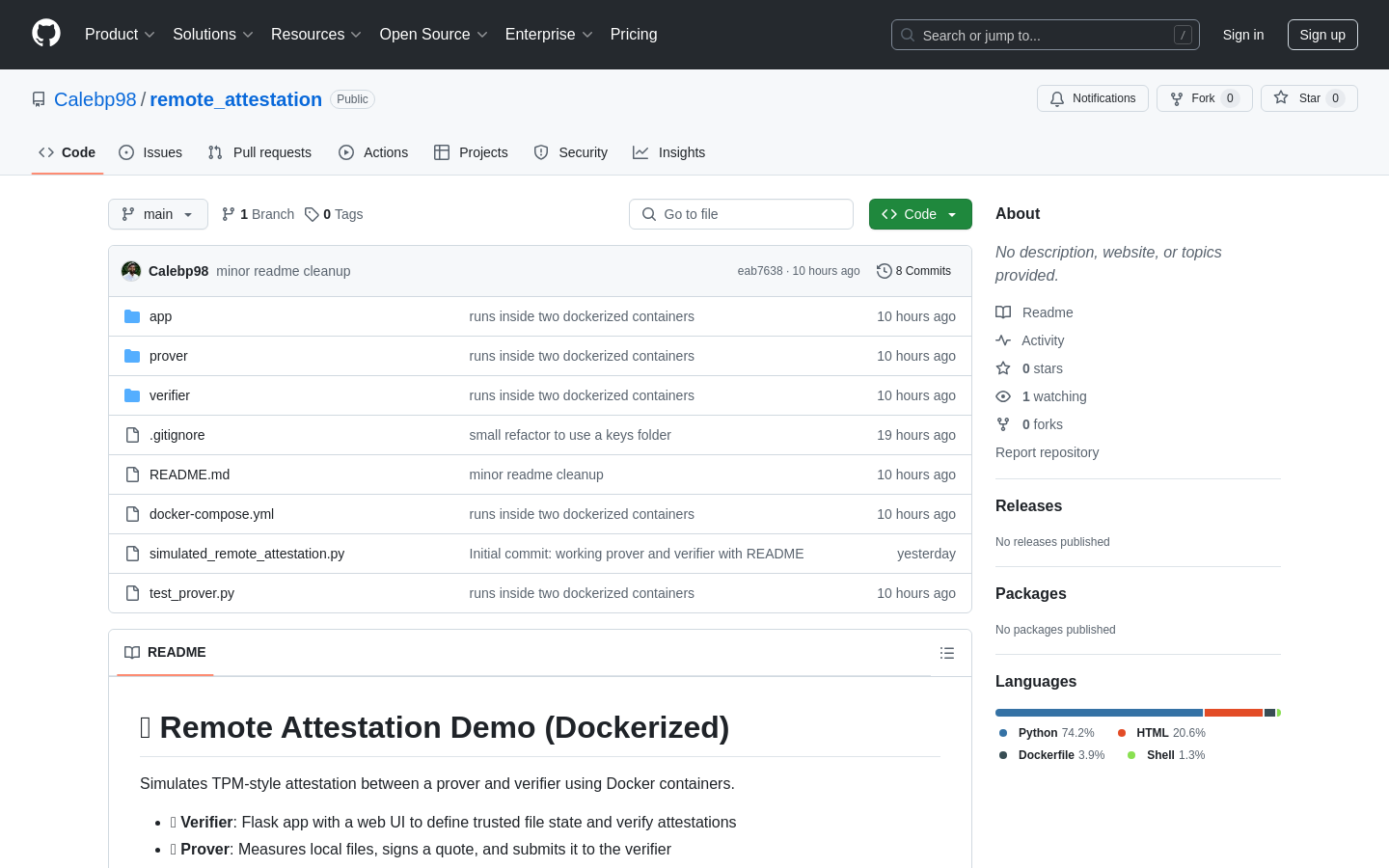Open README outline list icon

tap(947, 653)
